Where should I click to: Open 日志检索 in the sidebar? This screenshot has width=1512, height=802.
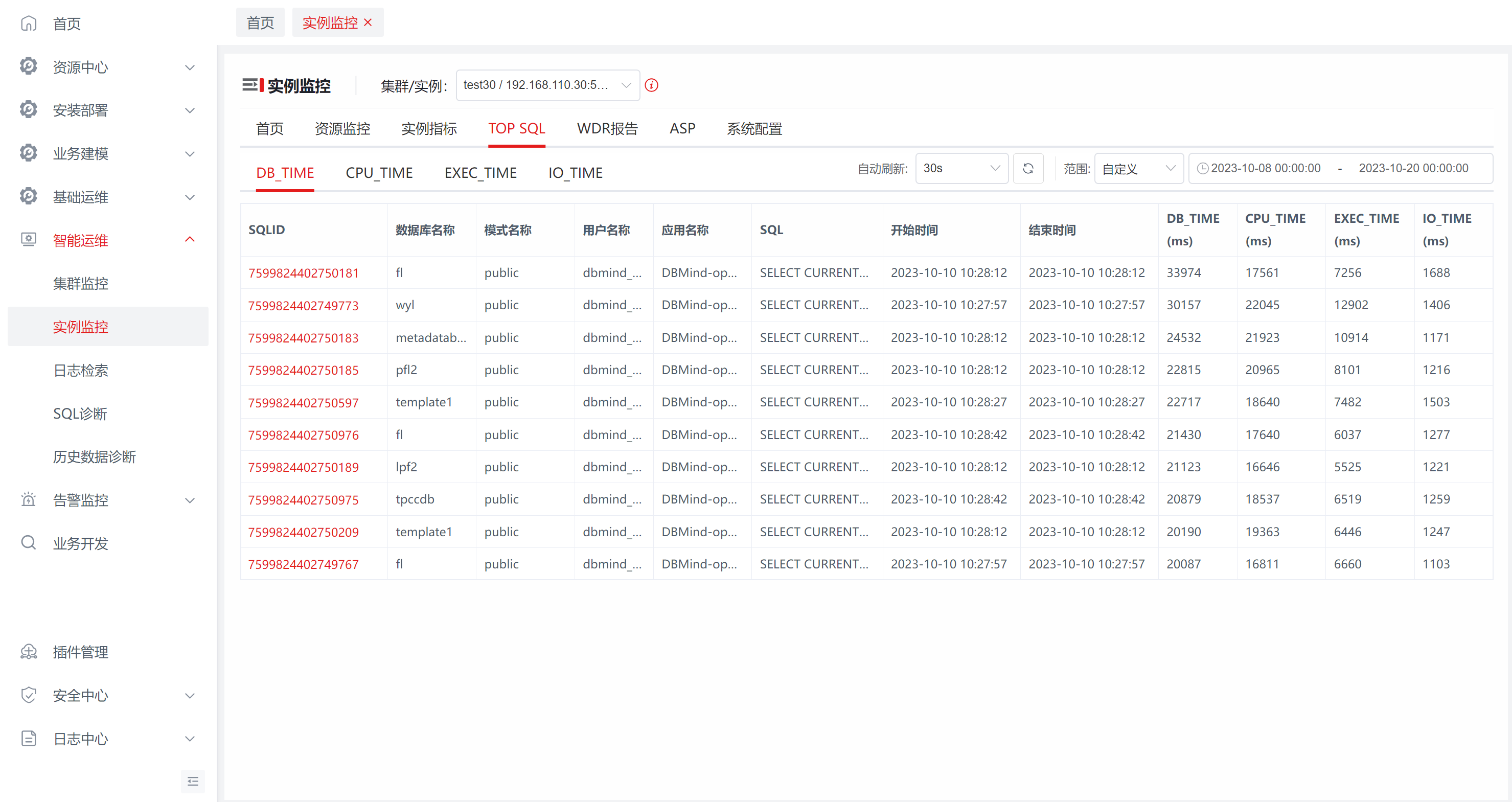80,371
